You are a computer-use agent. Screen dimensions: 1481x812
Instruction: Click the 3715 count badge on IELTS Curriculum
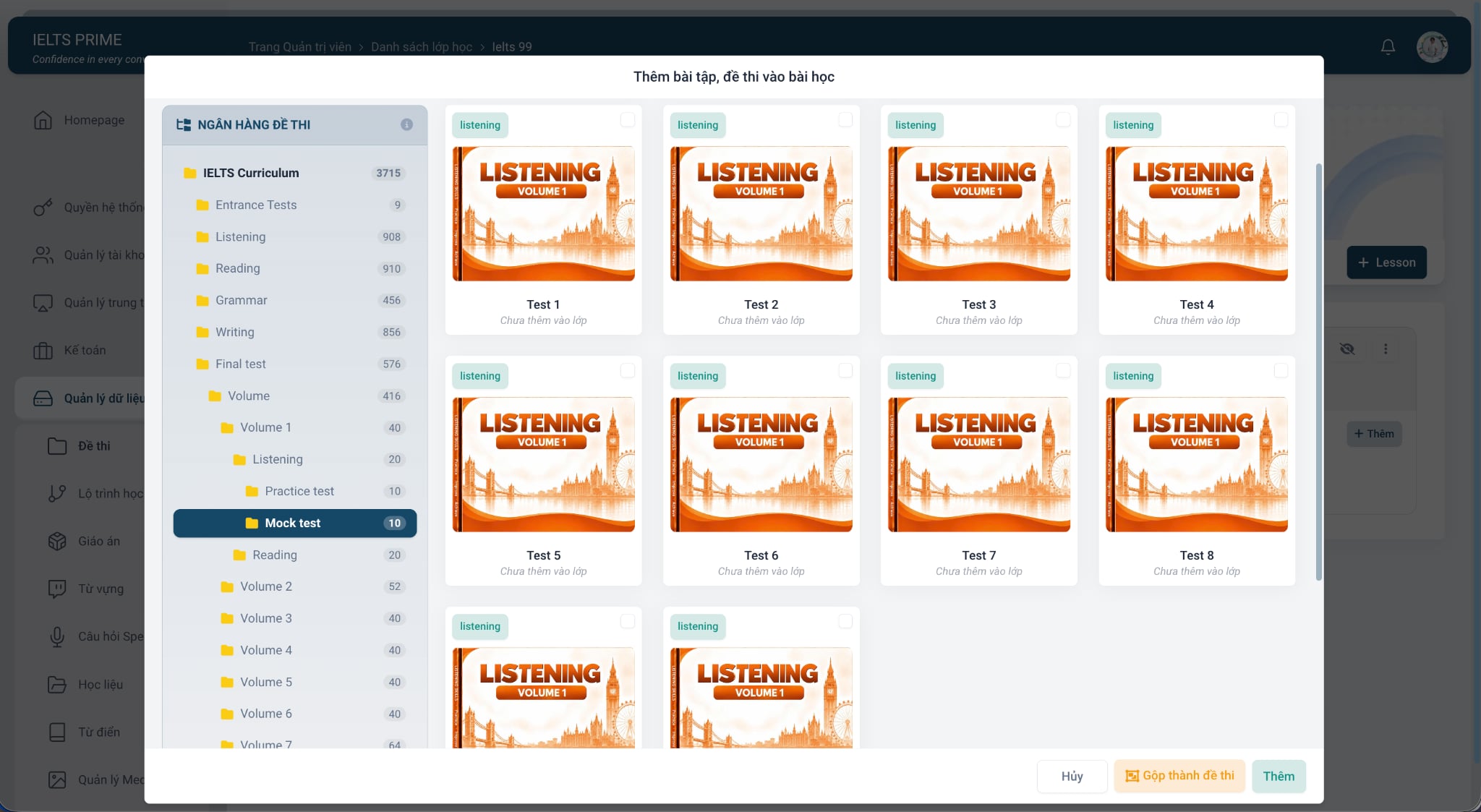(x=388, y=174)
